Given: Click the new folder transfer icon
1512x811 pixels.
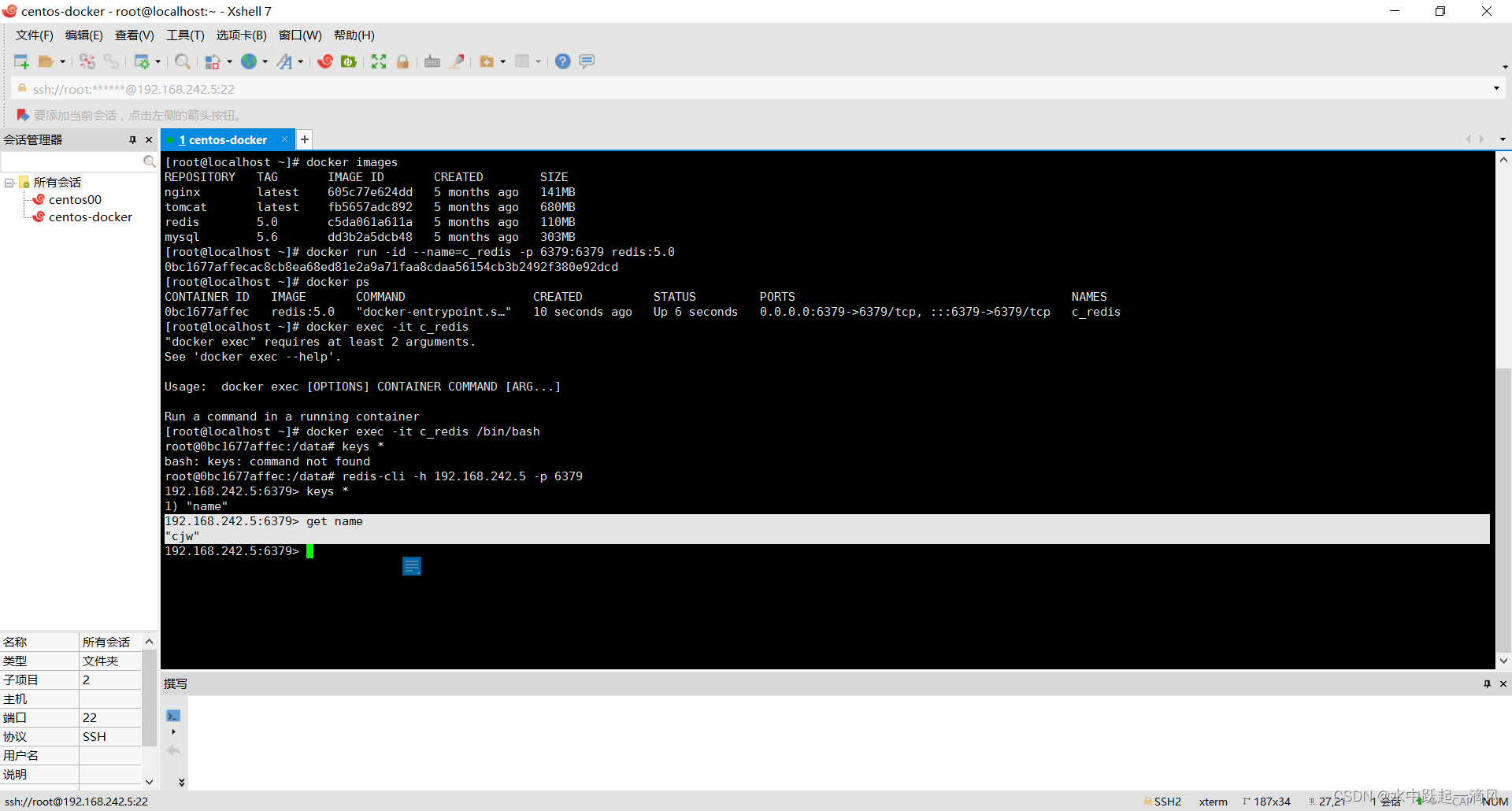Looking at the screenshot, I should pyautogui.click(x=487, y=61).
